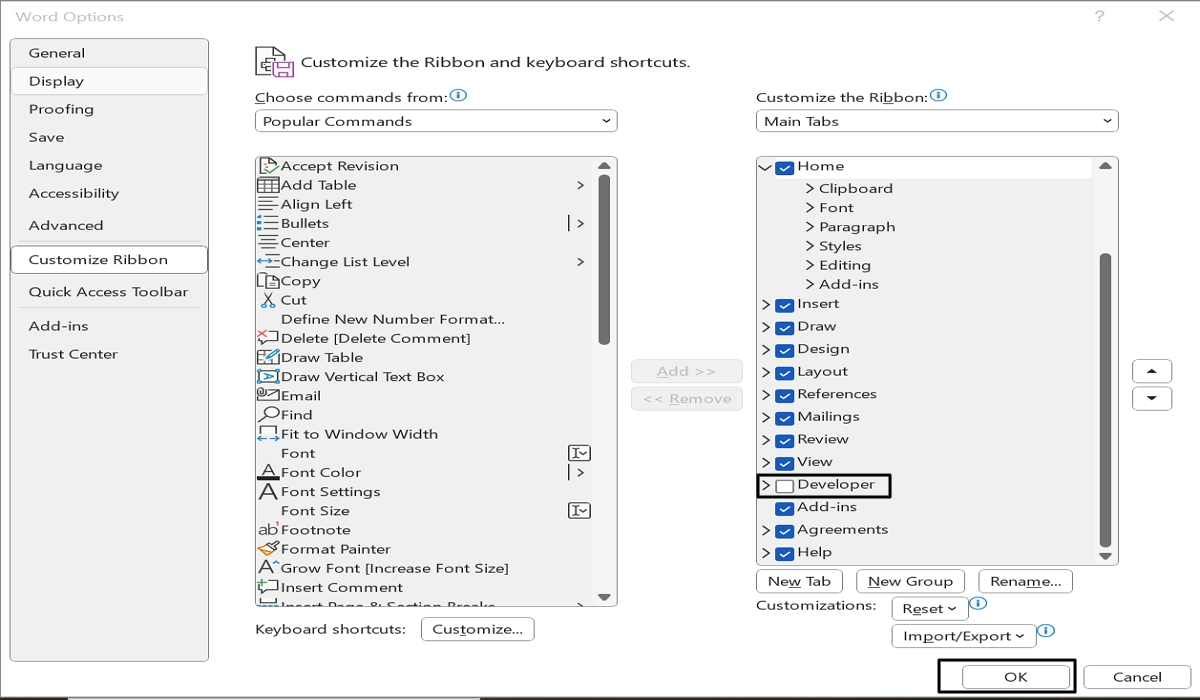
Task: Click the Accept Revision command icon
Action: click(x=268, y=166)
